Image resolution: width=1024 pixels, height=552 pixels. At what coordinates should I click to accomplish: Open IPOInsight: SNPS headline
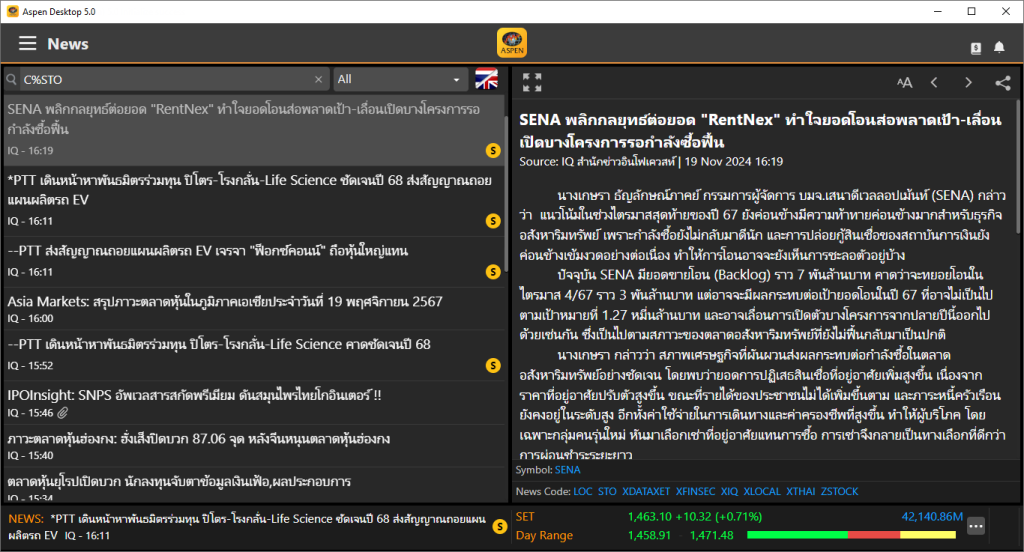pos(253,403)
